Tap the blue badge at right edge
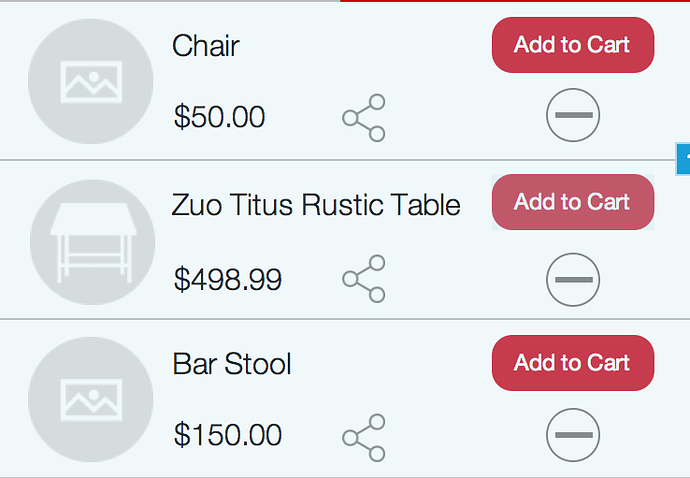Viewport: 690px width, 478px height. click(x=683, y=159)
